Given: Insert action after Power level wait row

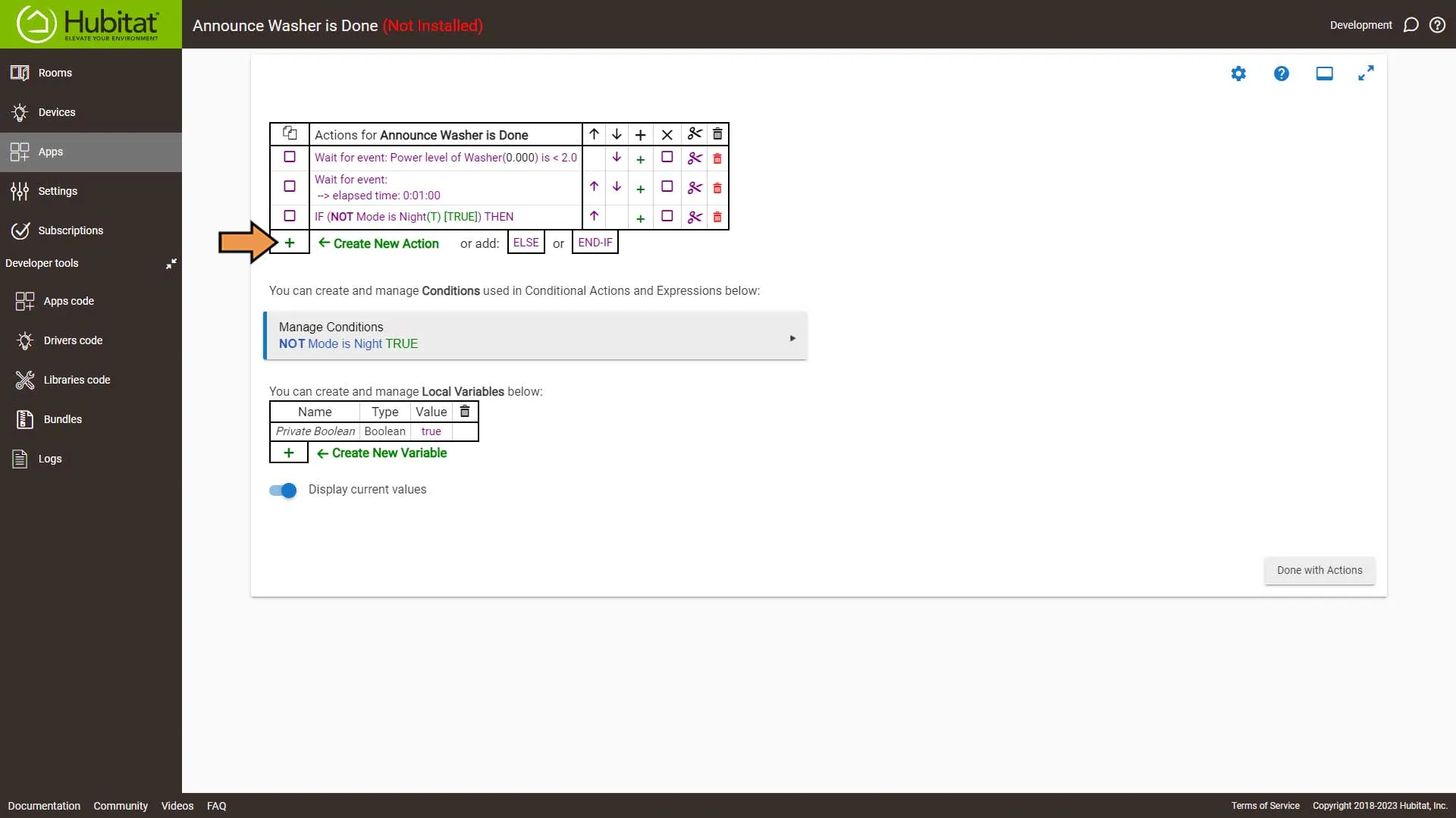Looking at the screenshot, I should click(x=641, y=159).
